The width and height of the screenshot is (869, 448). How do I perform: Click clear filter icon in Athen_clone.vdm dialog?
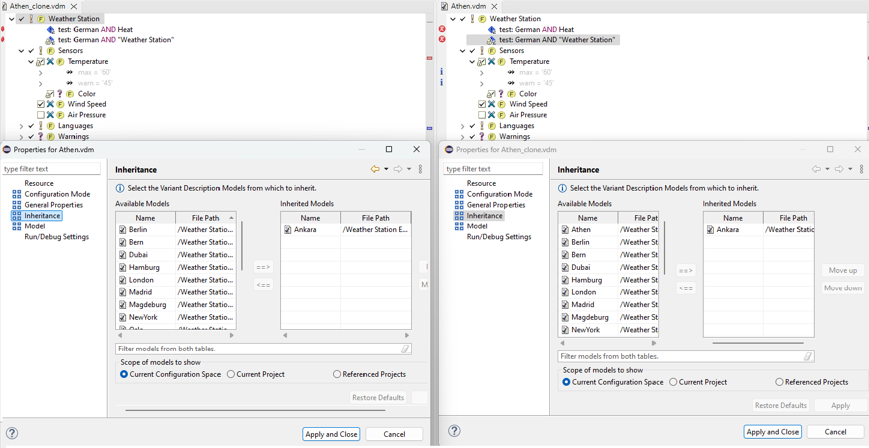808,356
